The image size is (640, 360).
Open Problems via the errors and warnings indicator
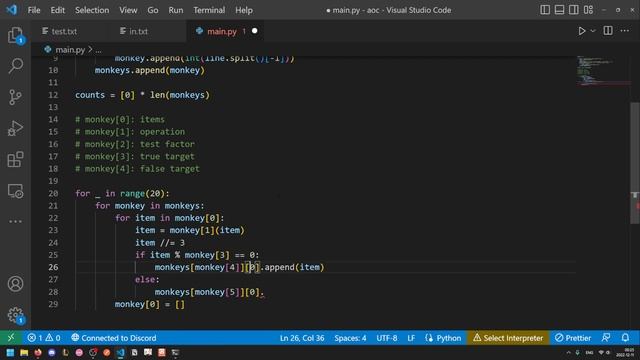tap(44, 338)
